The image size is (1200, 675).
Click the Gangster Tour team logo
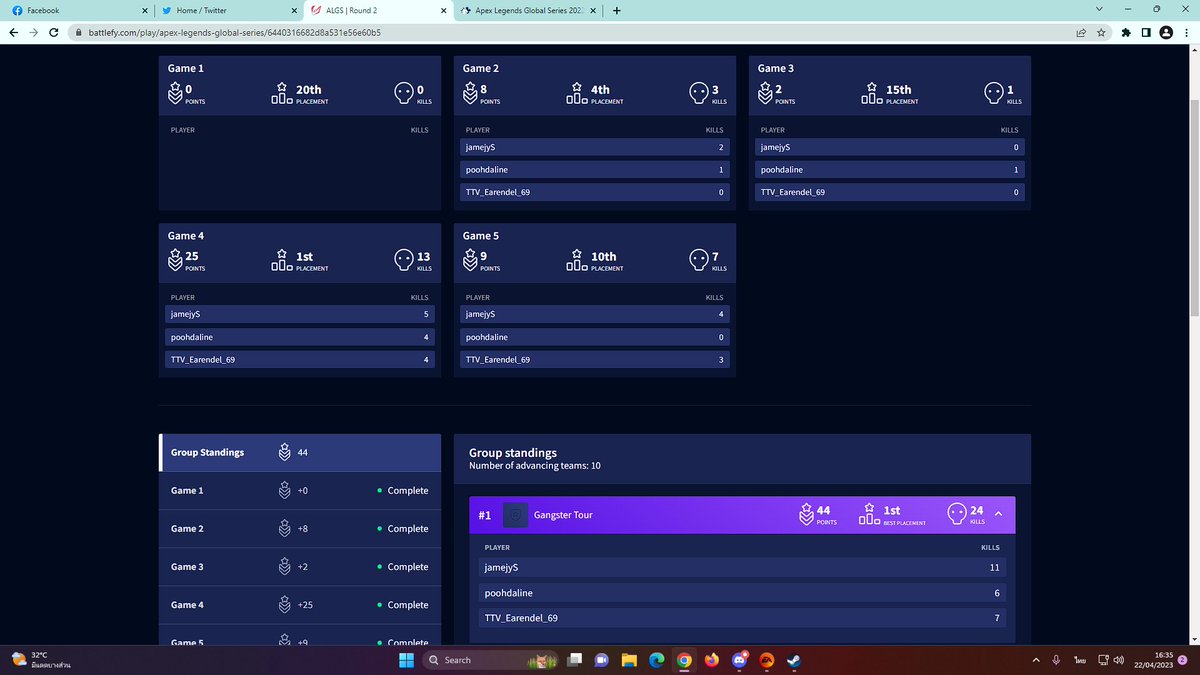point(515,515)
